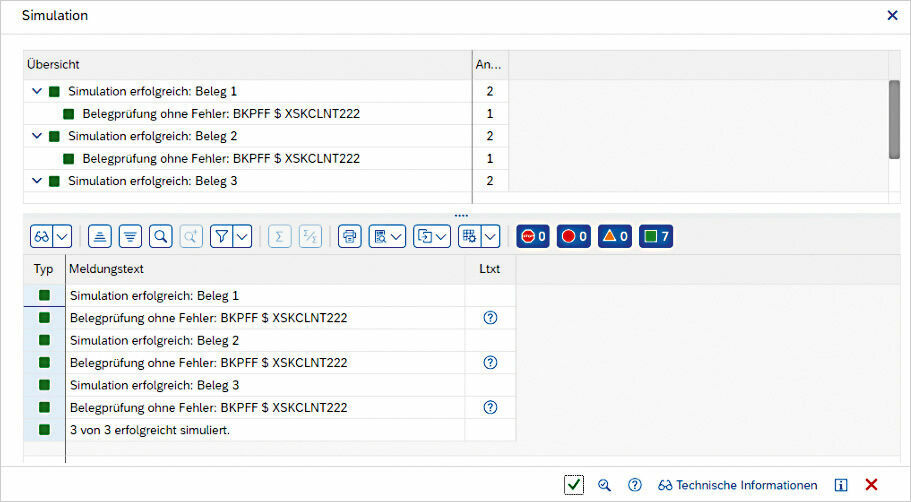Collapse the 'Simulation erfolgreich: Beleg 2' tree node
The width and height of the screenshot is (911, 502).
pos(37,136)
